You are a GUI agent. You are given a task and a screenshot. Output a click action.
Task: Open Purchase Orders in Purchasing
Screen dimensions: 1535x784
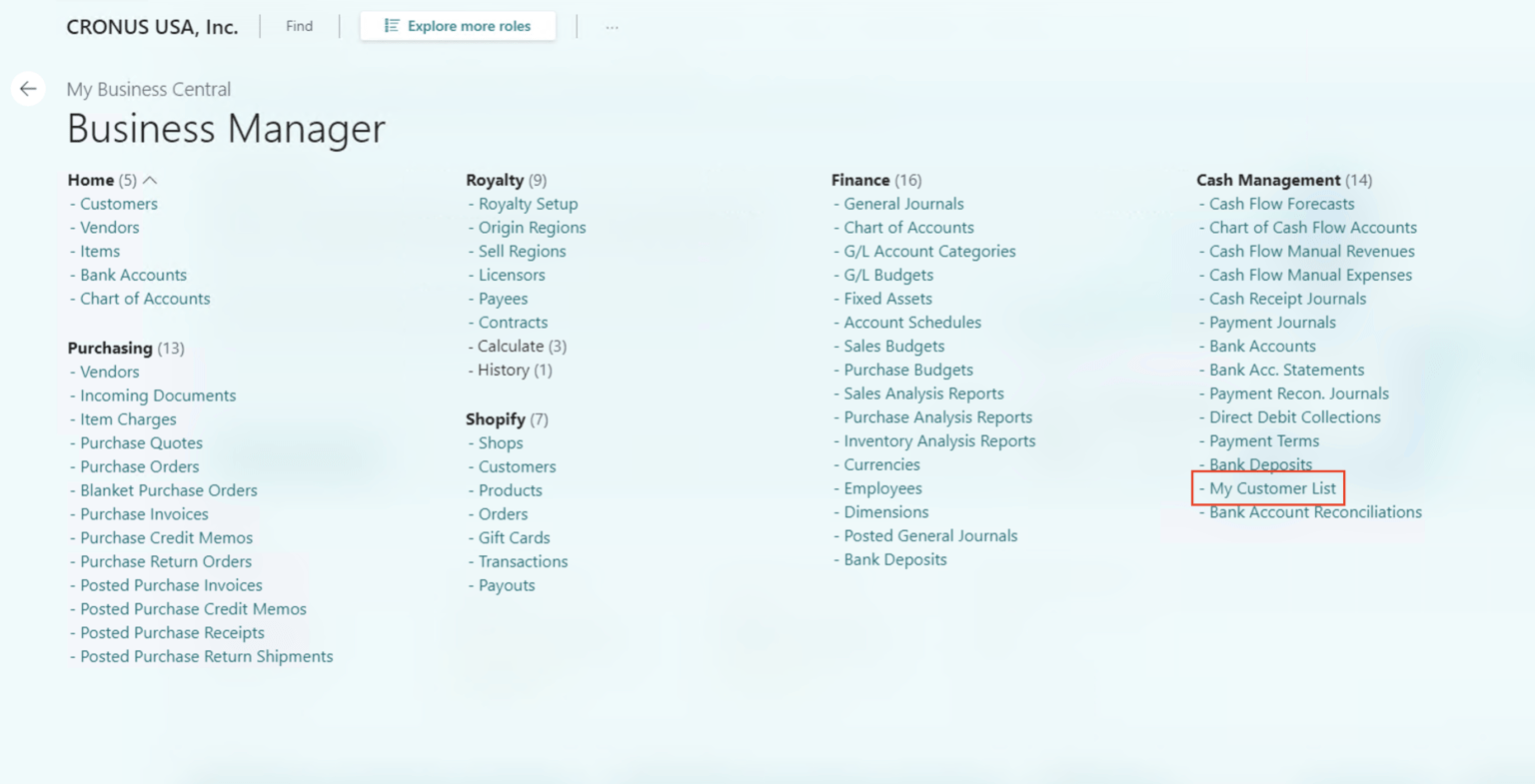139,466
